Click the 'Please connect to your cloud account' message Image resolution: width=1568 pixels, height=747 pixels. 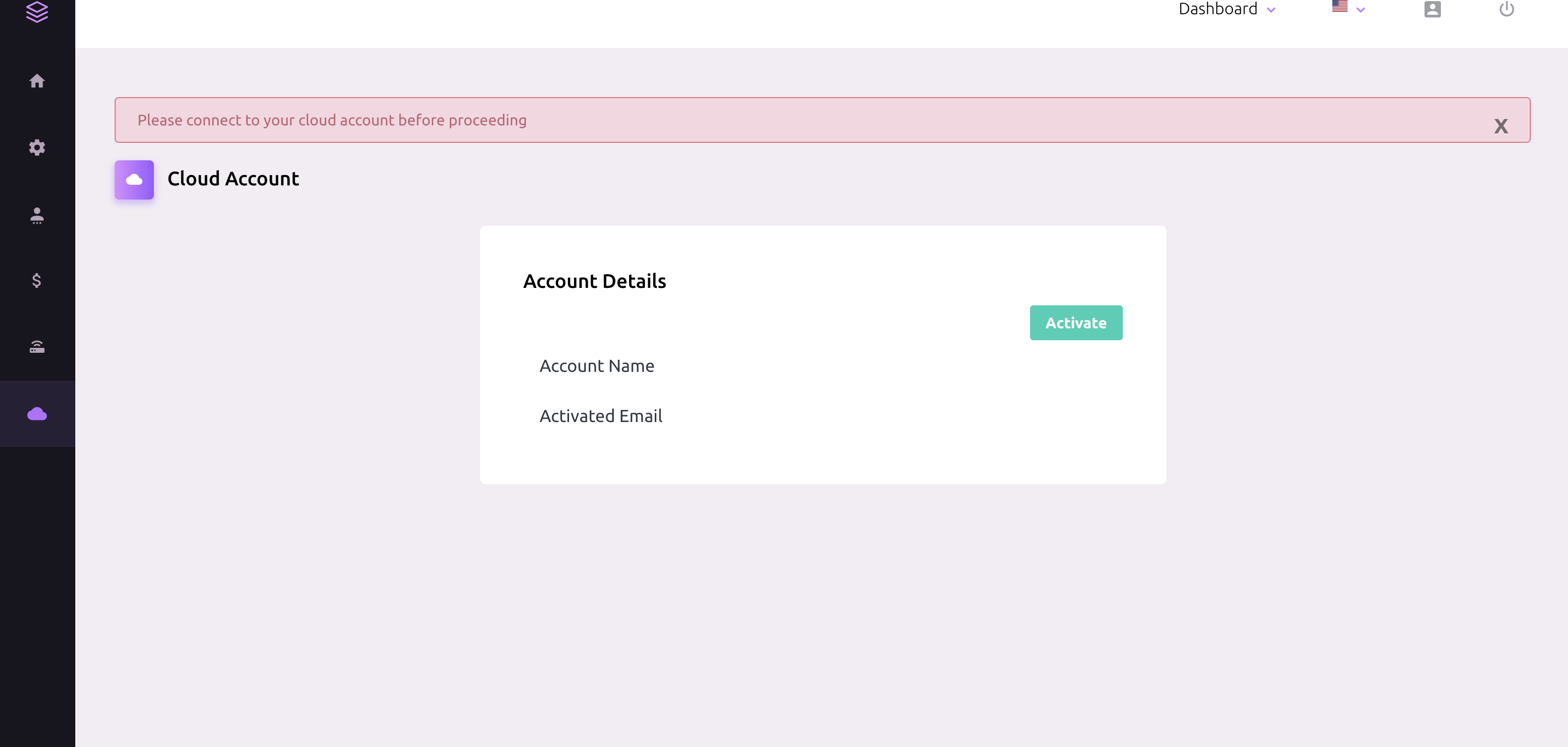332,121
